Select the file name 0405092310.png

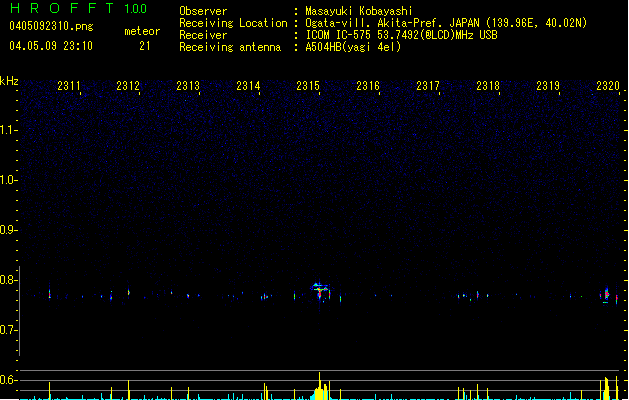pos(51,26)
